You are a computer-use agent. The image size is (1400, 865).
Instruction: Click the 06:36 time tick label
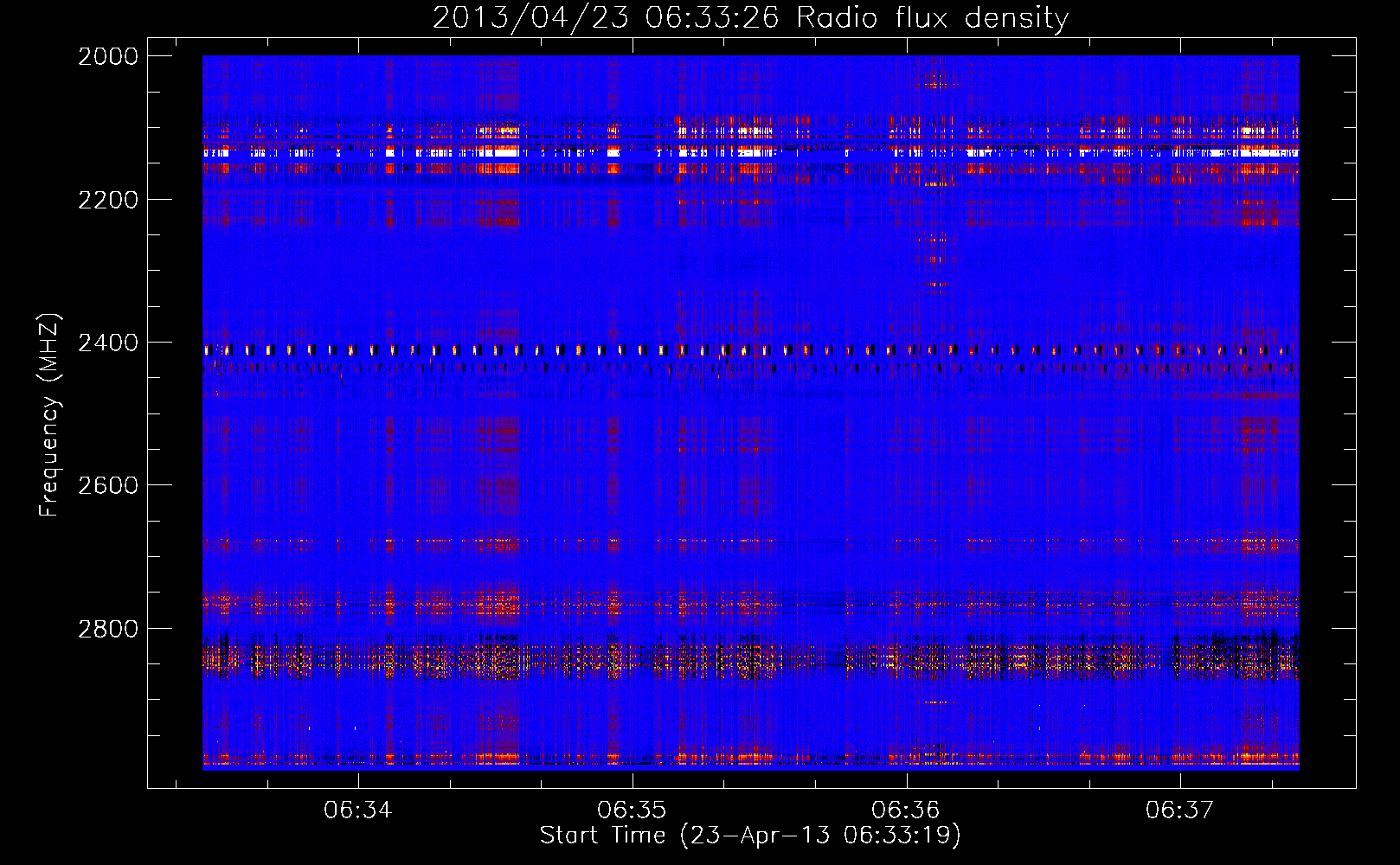coord(906,810)
